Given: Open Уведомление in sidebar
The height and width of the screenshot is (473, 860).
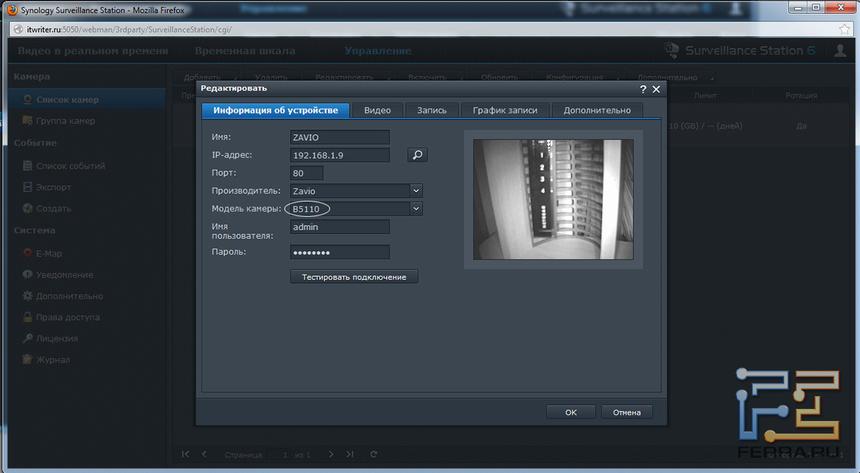Looking at the screenshot, I should 64,275.
